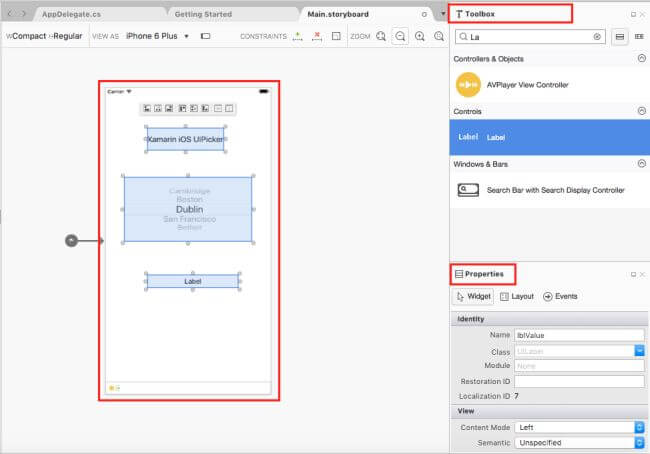The image size is (650, 454).
Task: Open the Widget properties tab
Action: pos(473,296)
